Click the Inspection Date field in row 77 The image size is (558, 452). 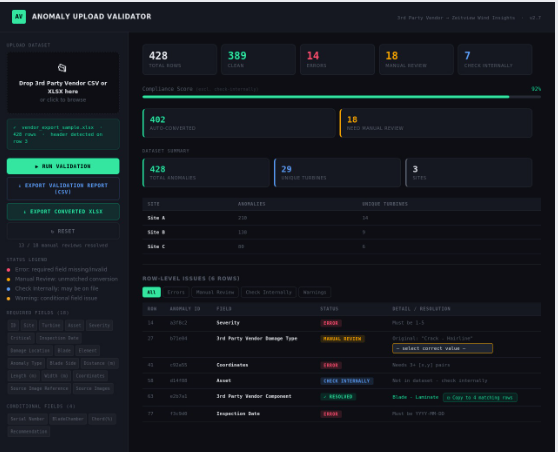(238, 414)
